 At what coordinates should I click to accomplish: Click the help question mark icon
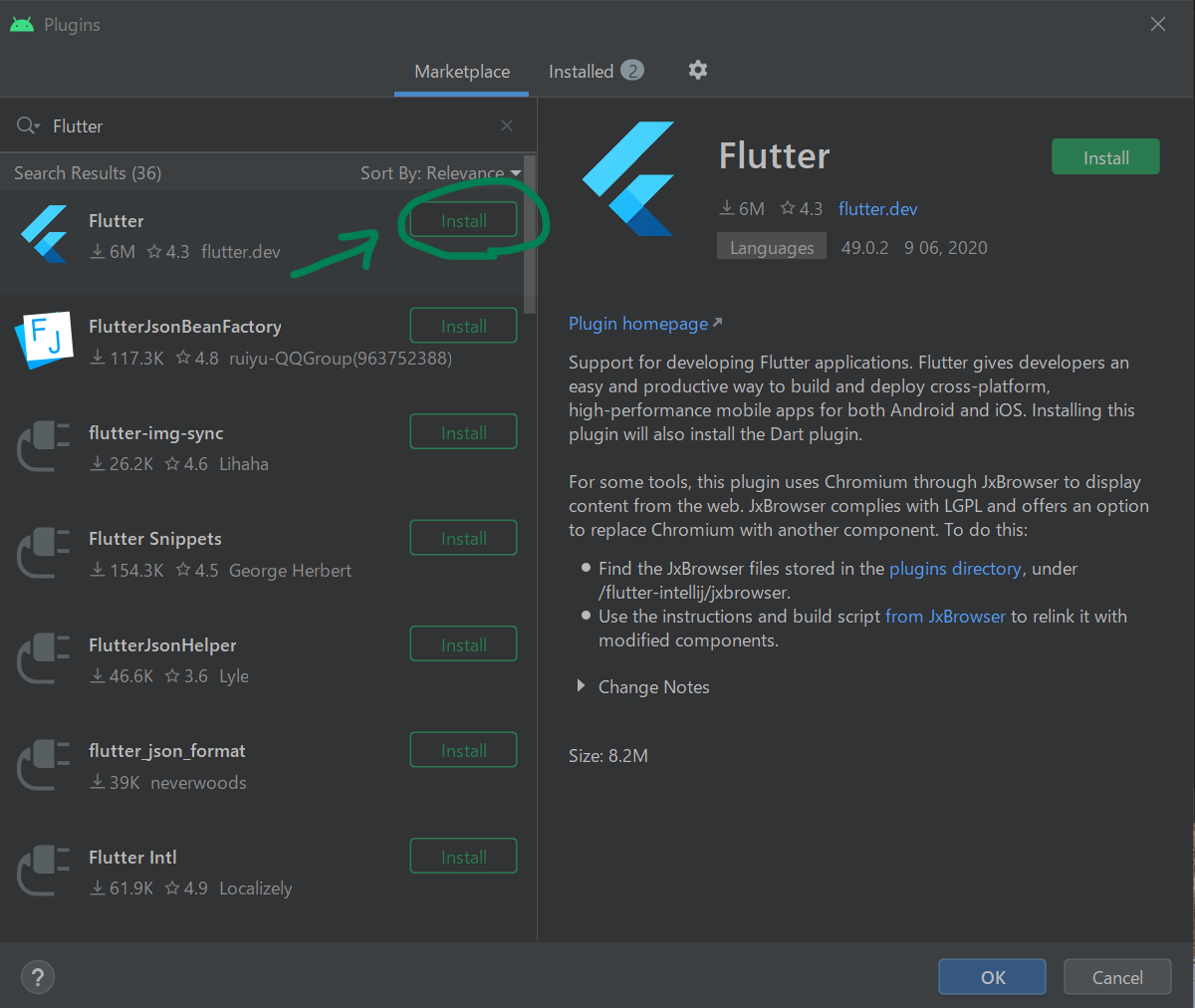coord(37,977)
